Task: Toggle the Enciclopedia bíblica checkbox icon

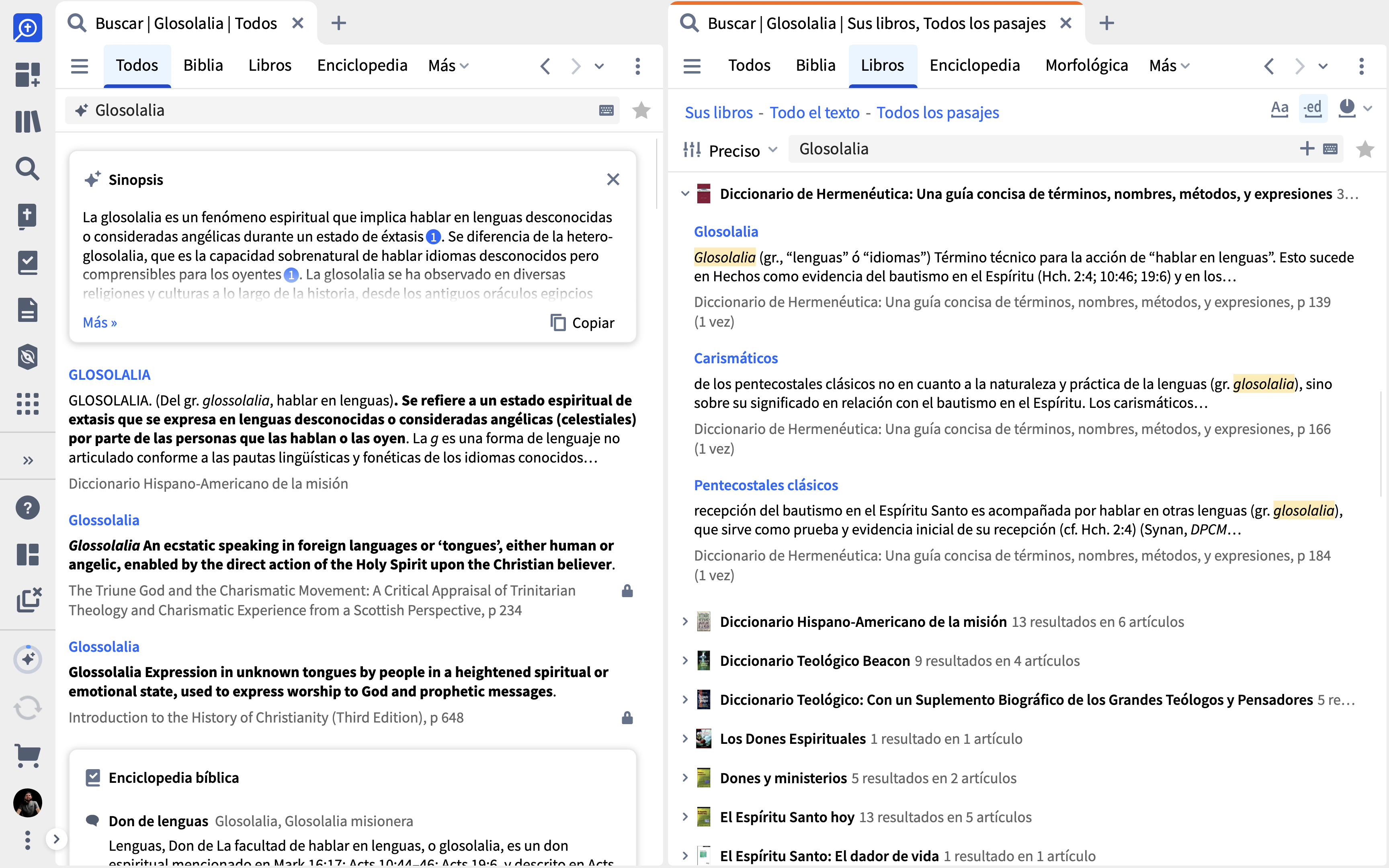Action: [x=92, y=778]
